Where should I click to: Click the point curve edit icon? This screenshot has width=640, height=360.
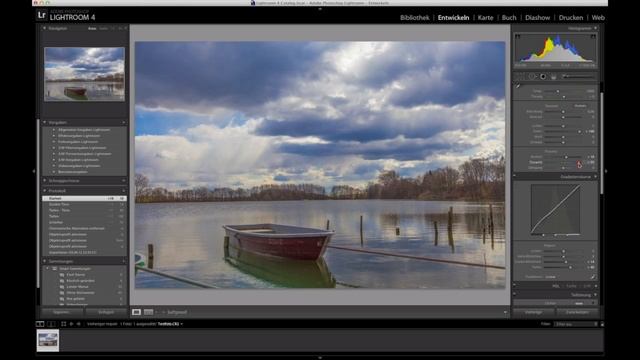pyautogui.click(x=593, y=277)
